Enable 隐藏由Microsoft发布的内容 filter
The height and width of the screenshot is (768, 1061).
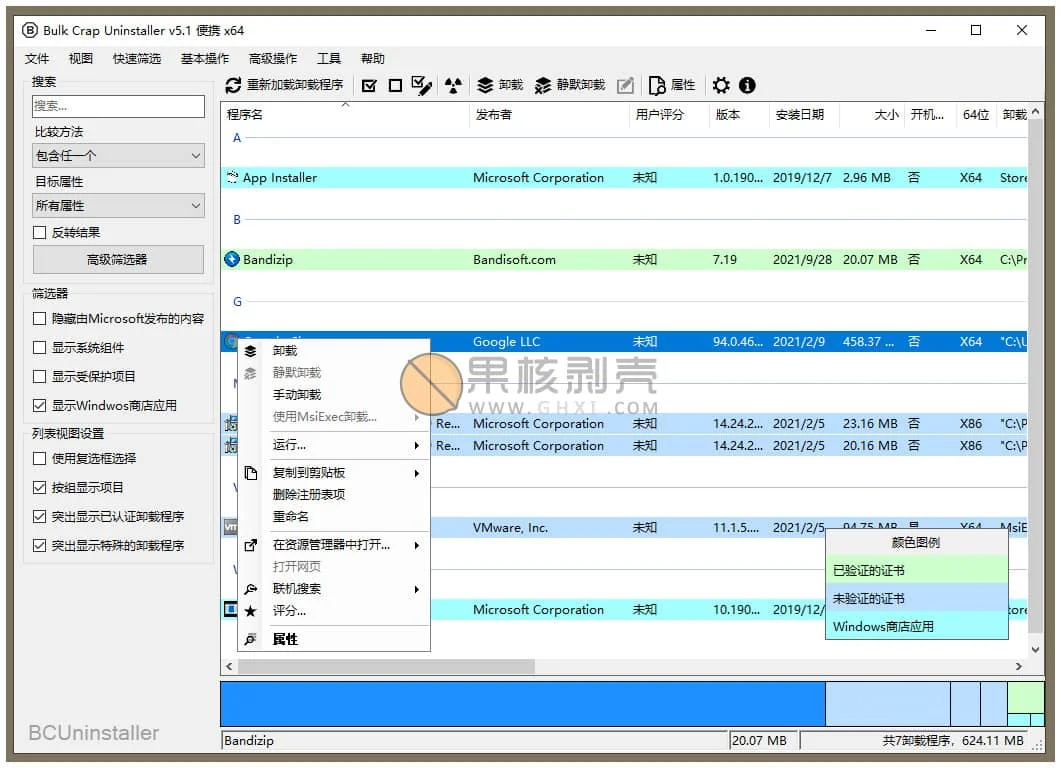39,319
